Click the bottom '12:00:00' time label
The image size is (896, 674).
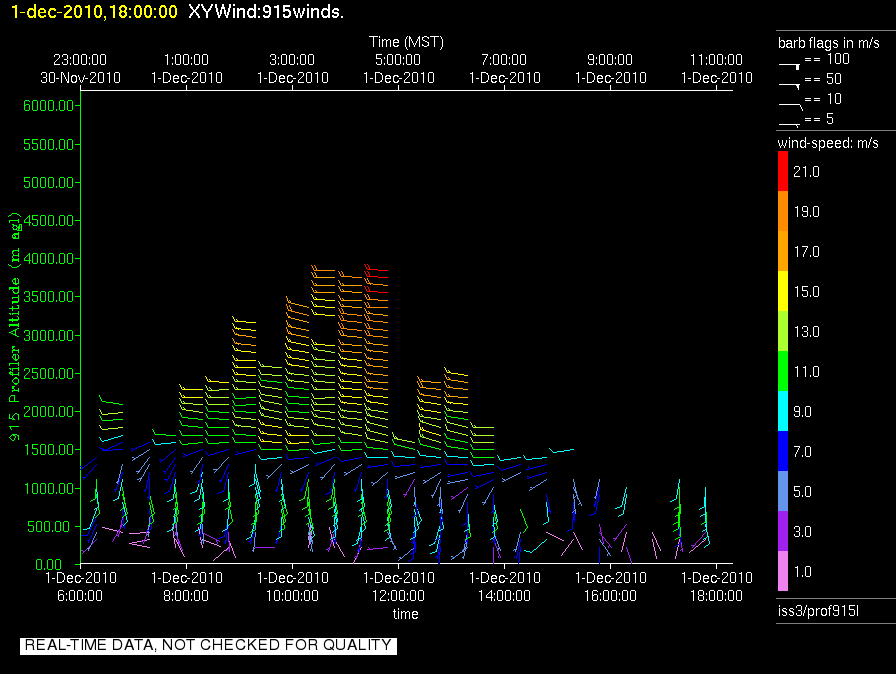[398, 596]
